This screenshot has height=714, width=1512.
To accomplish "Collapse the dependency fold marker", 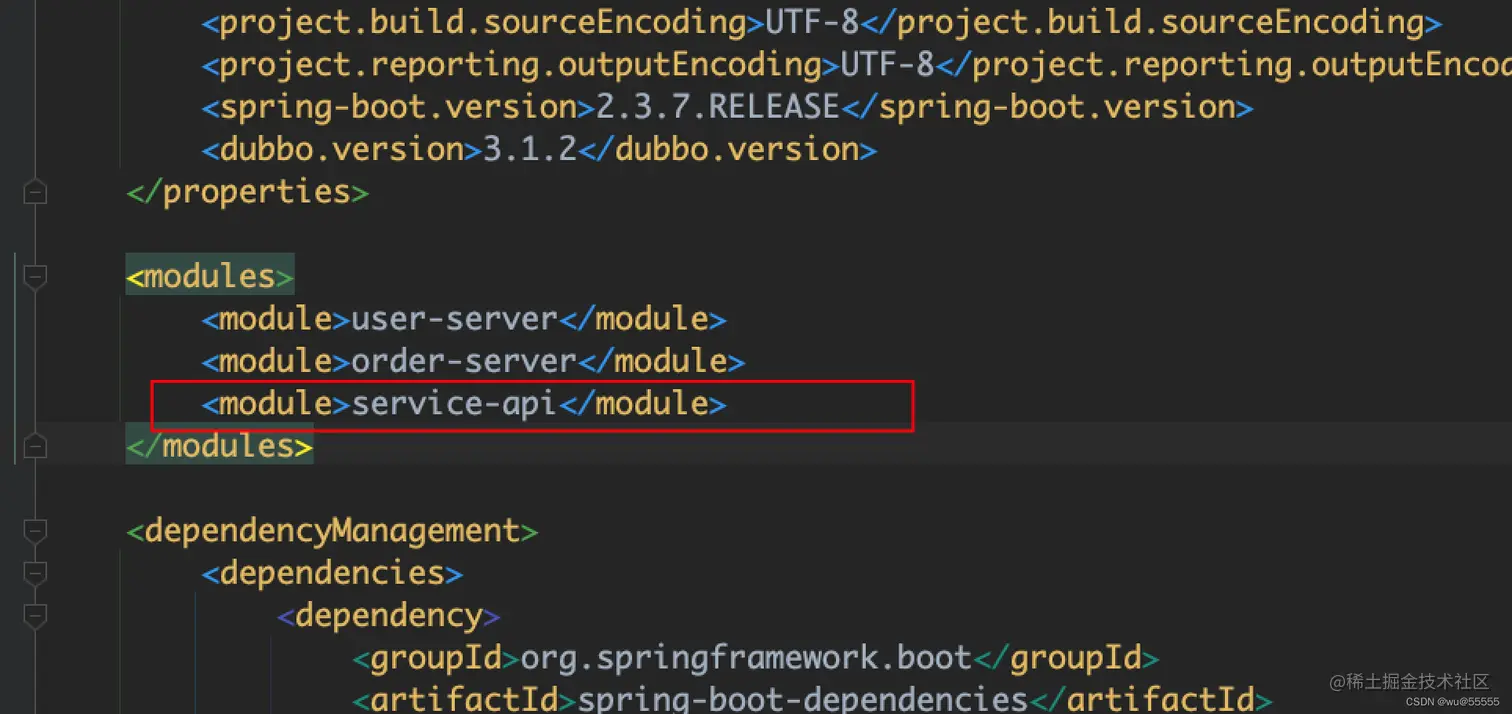I will pyautogui.click(x=35, y=615).
